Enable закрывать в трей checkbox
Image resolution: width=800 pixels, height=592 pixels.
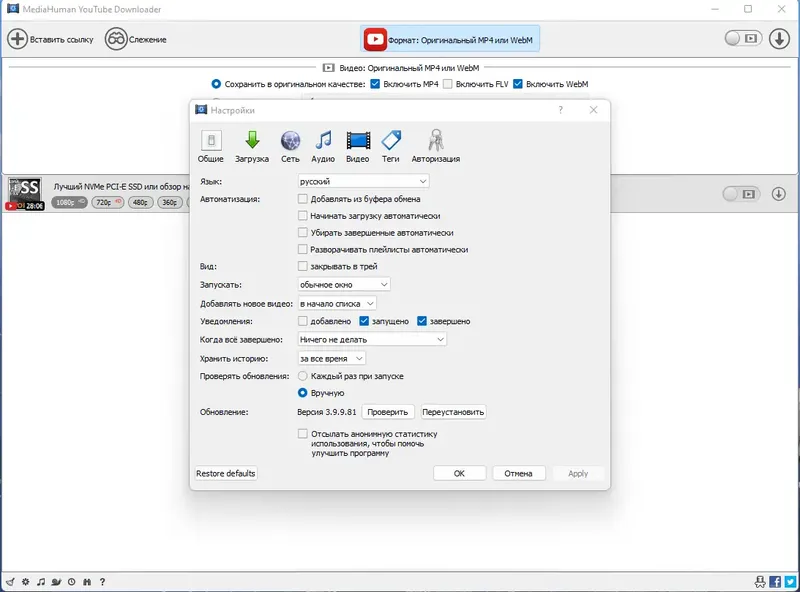[303, 266]
